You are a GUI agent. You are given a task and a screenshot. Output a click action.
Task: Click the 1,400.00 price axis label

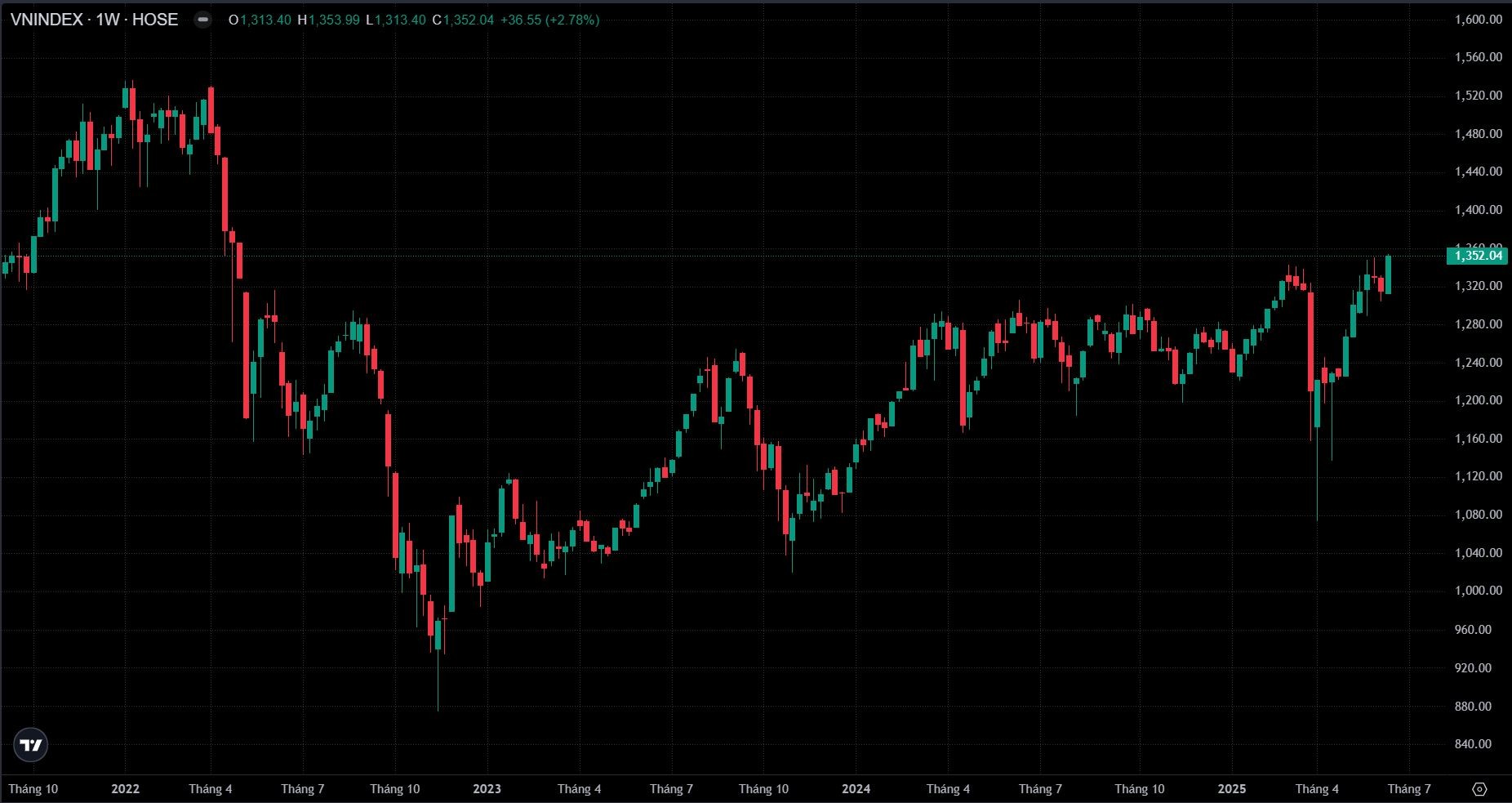tap(1479, 210)
